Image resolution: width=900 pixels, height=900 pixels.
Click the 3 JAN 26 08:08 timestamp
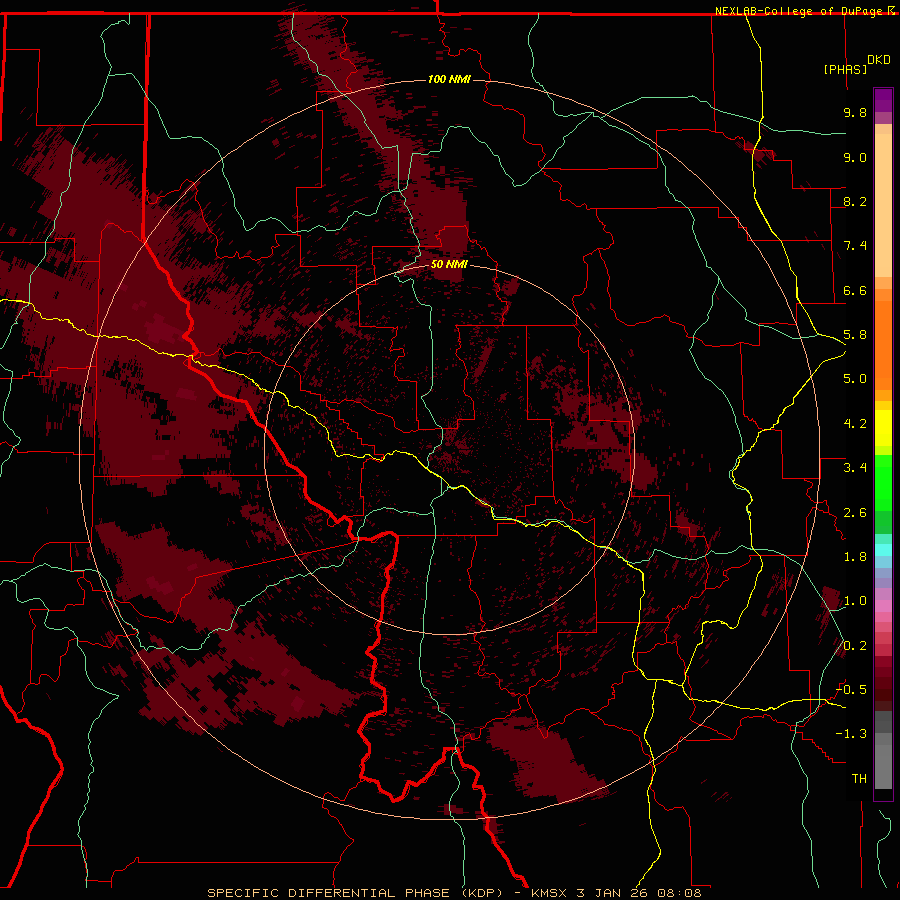point(639,893)
